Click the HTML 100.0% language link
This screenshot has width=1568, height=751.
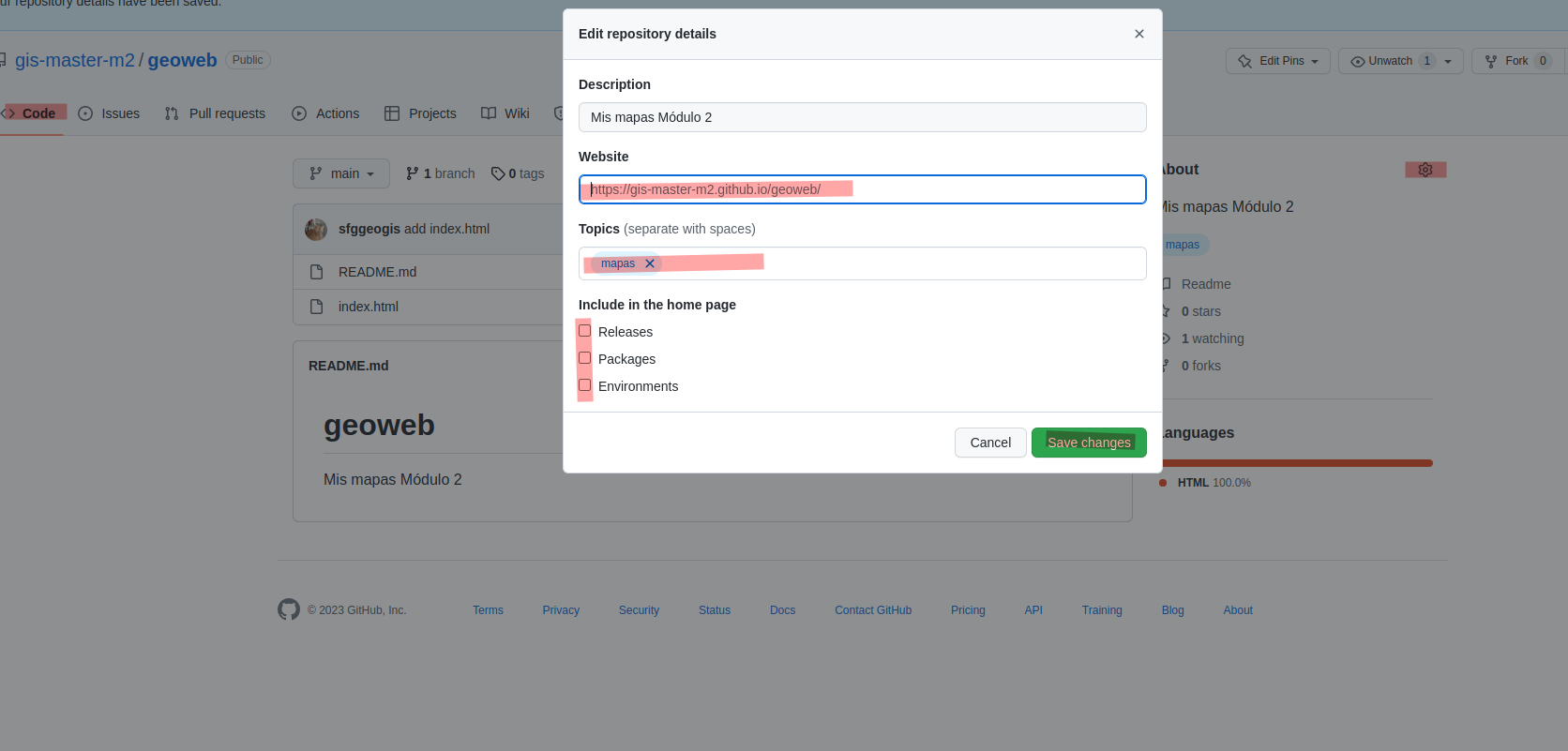1214,483
